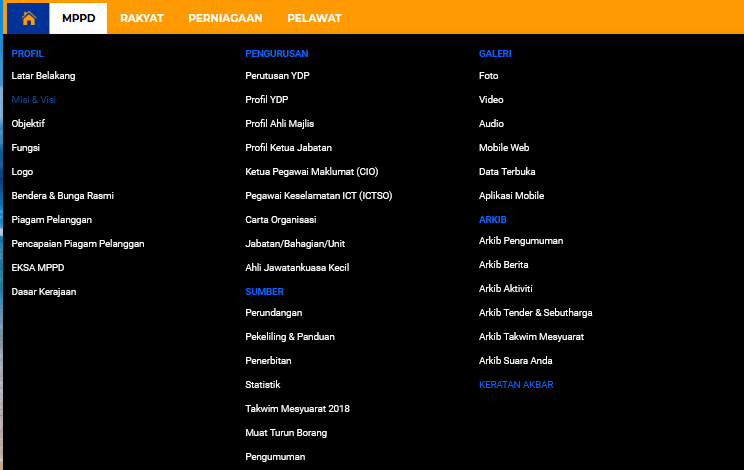744x470 pixels.
Task: Open the PELAWAT menu
Action: 314,18
